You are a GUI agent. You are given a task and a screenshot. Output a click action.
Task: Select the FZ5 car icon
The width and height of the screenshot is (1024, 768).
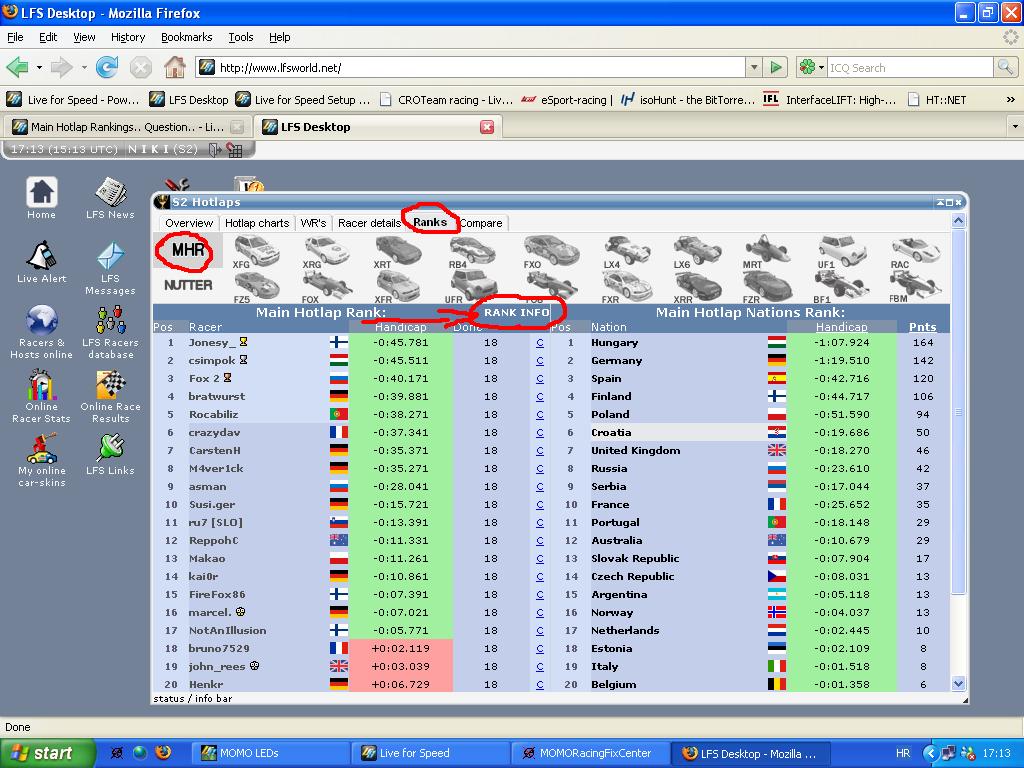[x=256, y=287]
